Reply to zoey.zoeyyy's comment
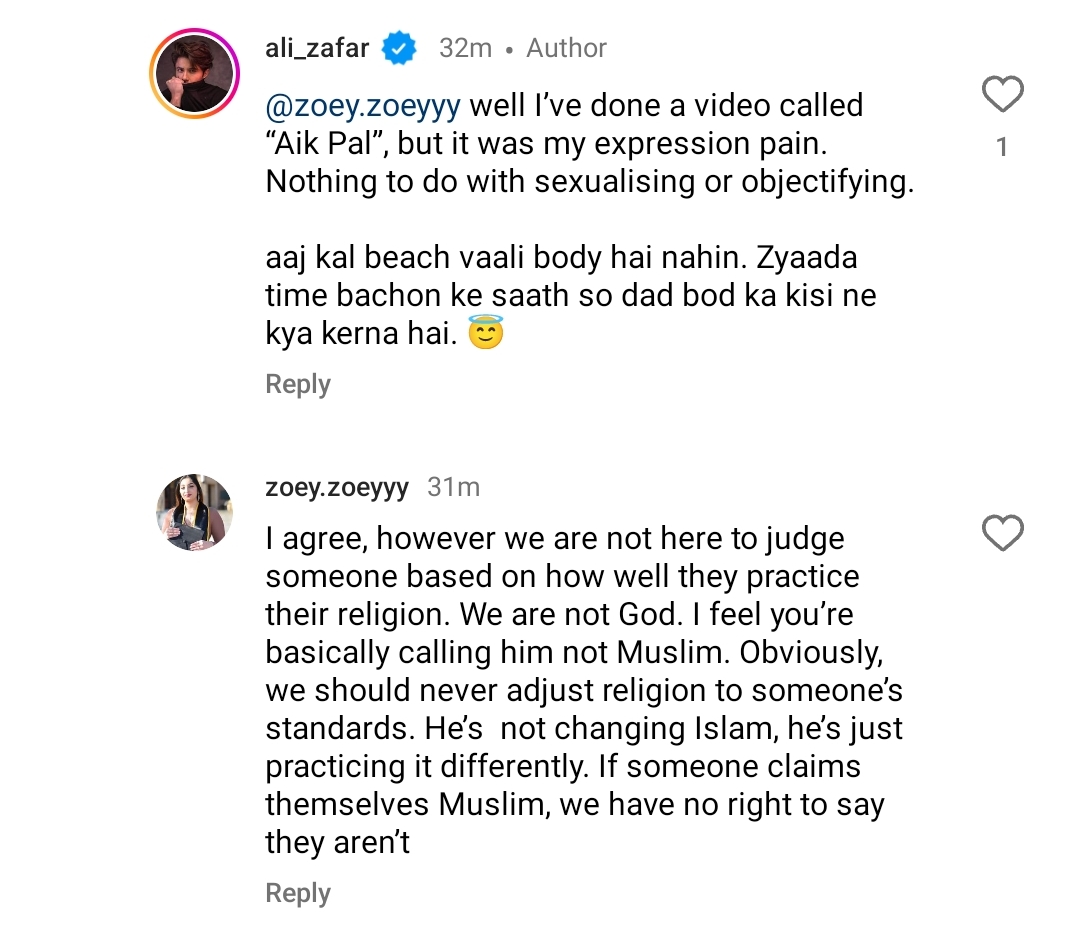The image size is (1080, 935). [x=297, y=893]
